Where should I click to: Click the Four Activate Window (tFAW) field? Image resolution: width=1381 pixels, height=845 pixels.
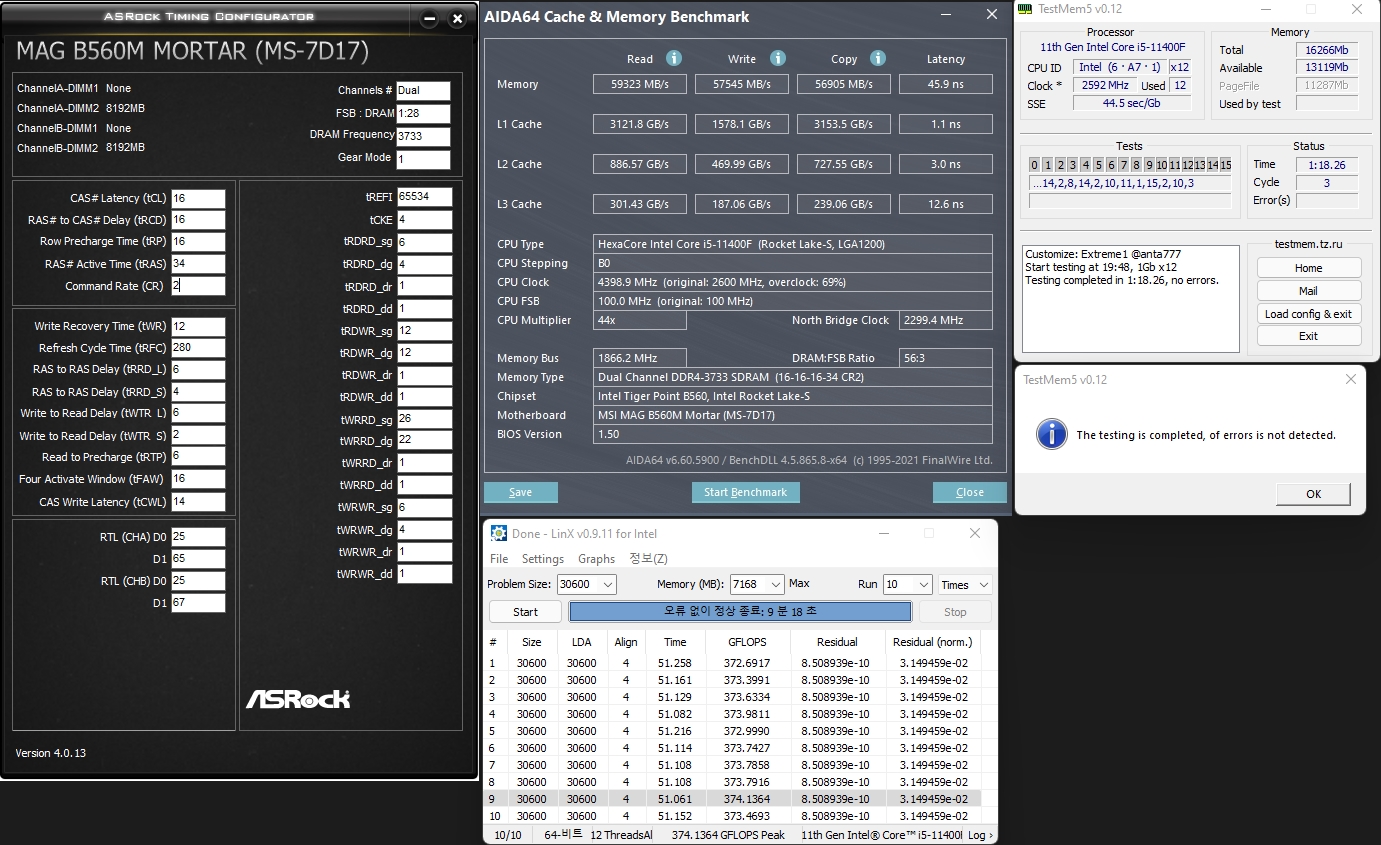[198, 479]
